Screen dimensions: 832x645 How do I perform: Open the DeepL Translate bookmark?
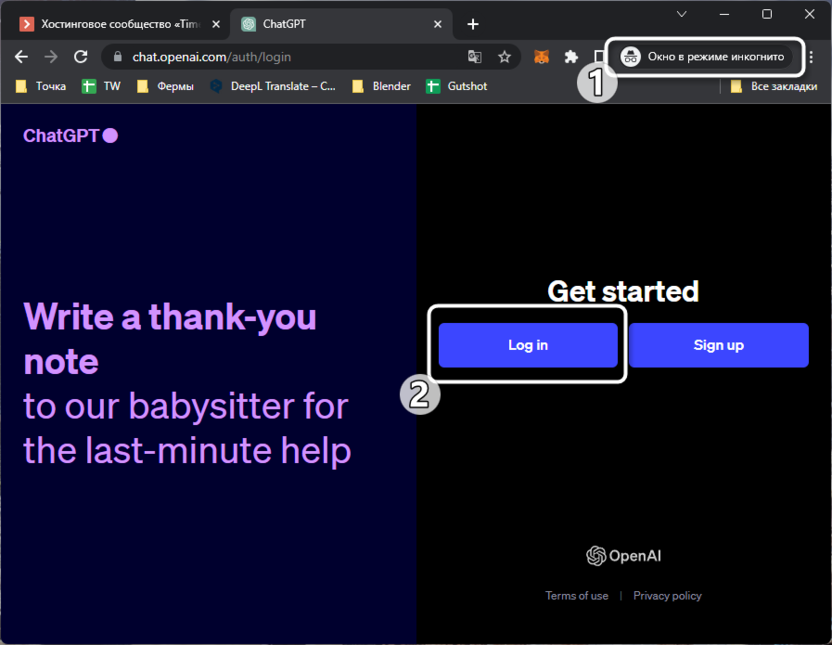pyautogui.click(x=273, y=86)
